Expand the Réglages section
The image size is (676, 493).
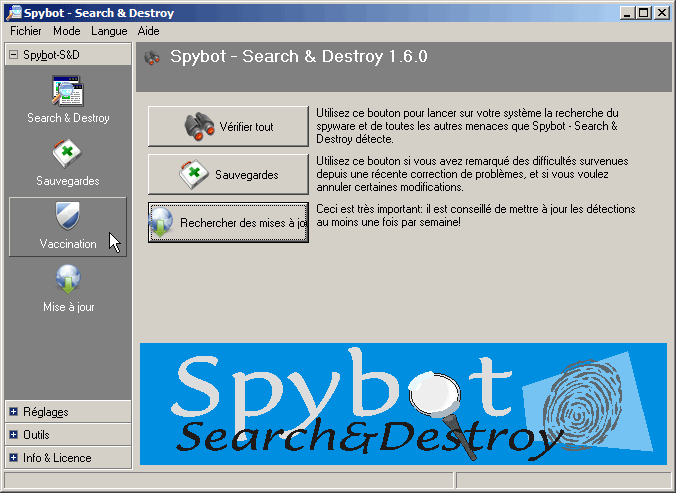[14, 411]
